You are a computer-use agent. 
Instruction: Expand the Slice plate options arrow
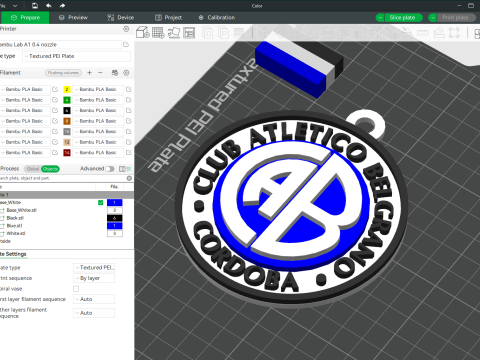[x=380, y=18]
